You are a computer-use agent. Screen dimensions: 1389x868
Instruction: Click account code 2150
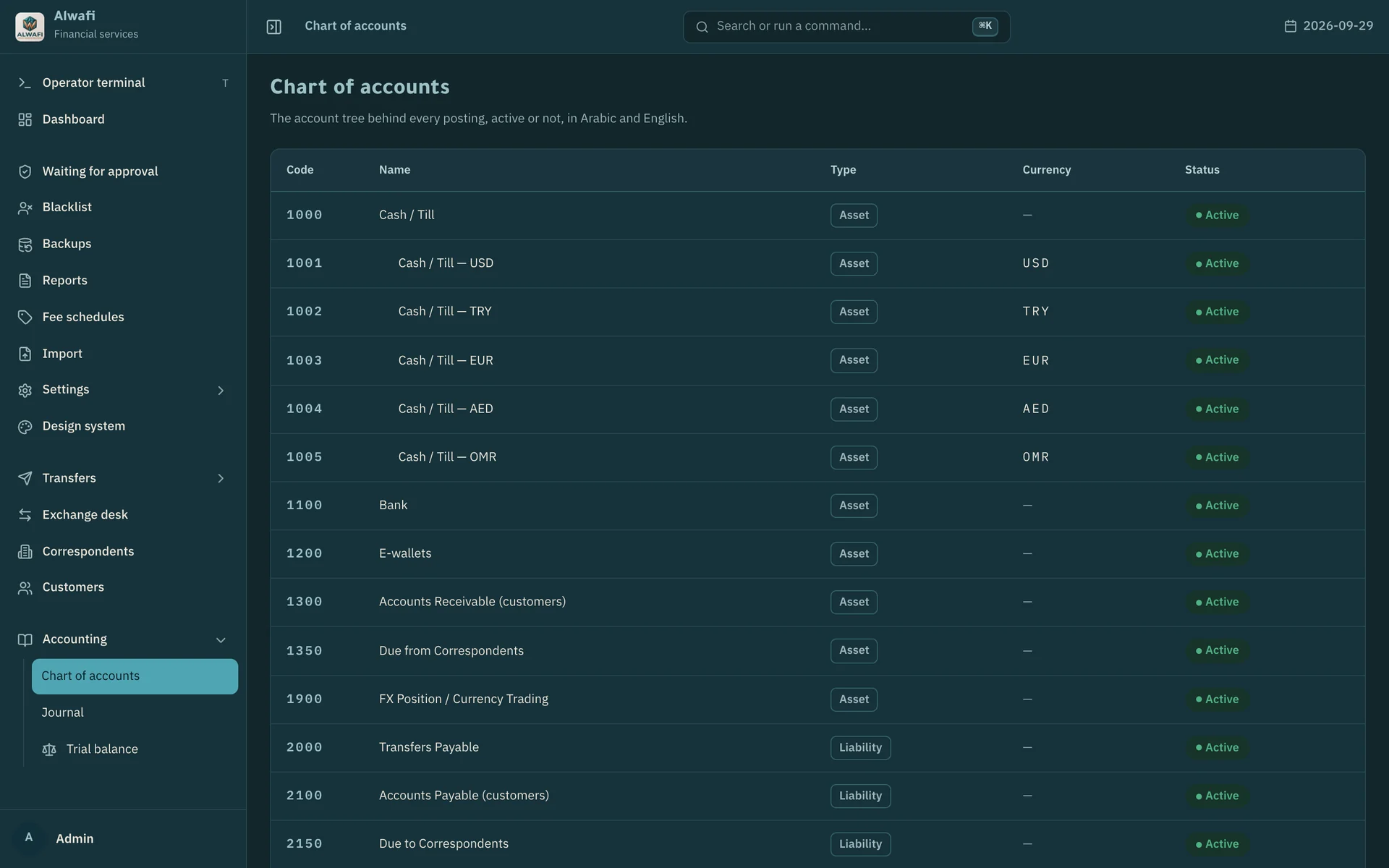tap(304, 844)
